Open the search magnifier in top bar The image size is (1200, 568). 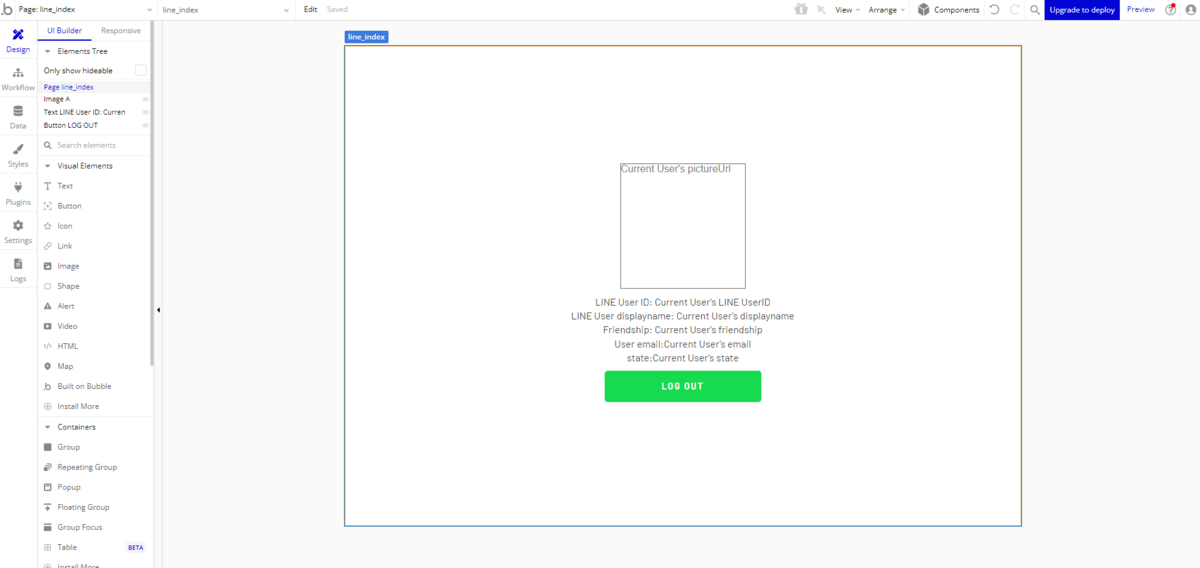pos(1035,9)
